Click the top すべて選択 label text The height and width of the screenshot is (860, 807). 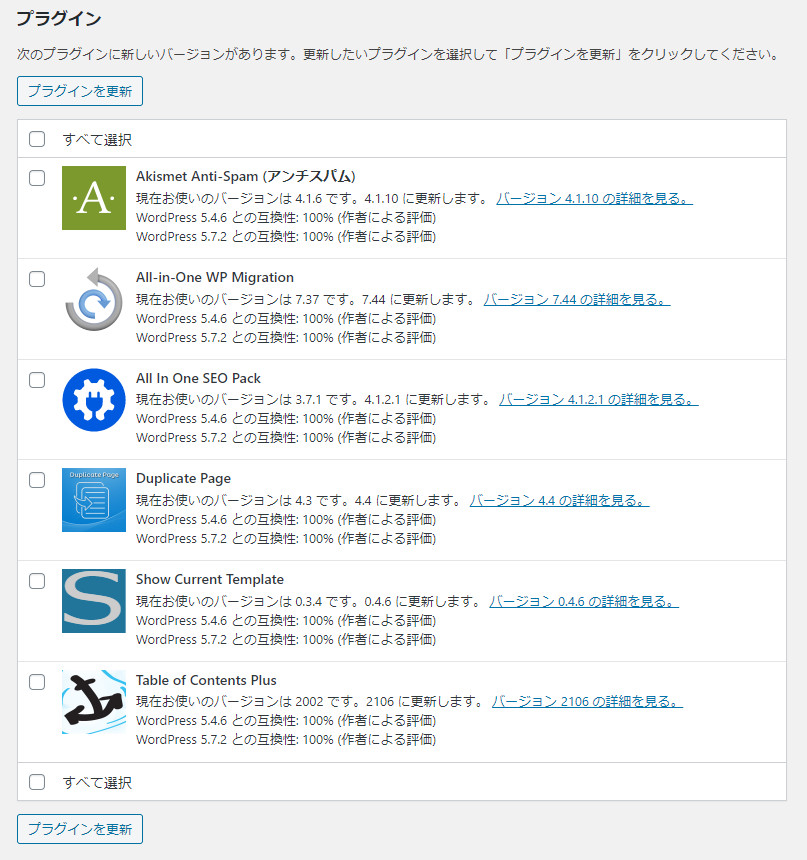click(97, 140)
